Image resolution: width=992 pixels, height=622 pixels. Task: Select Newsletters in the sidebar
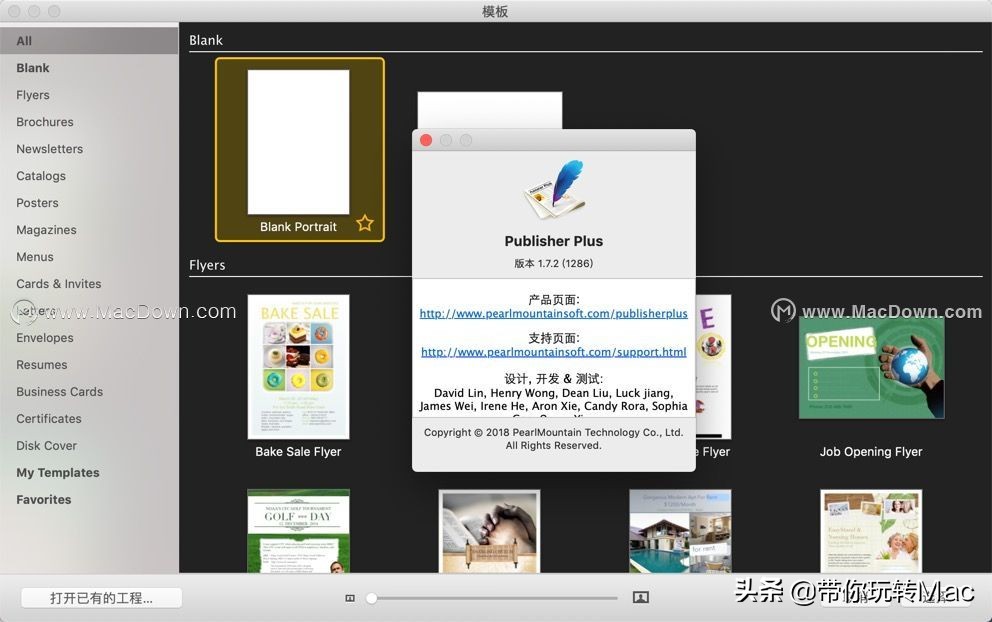(x=49, y=148)
